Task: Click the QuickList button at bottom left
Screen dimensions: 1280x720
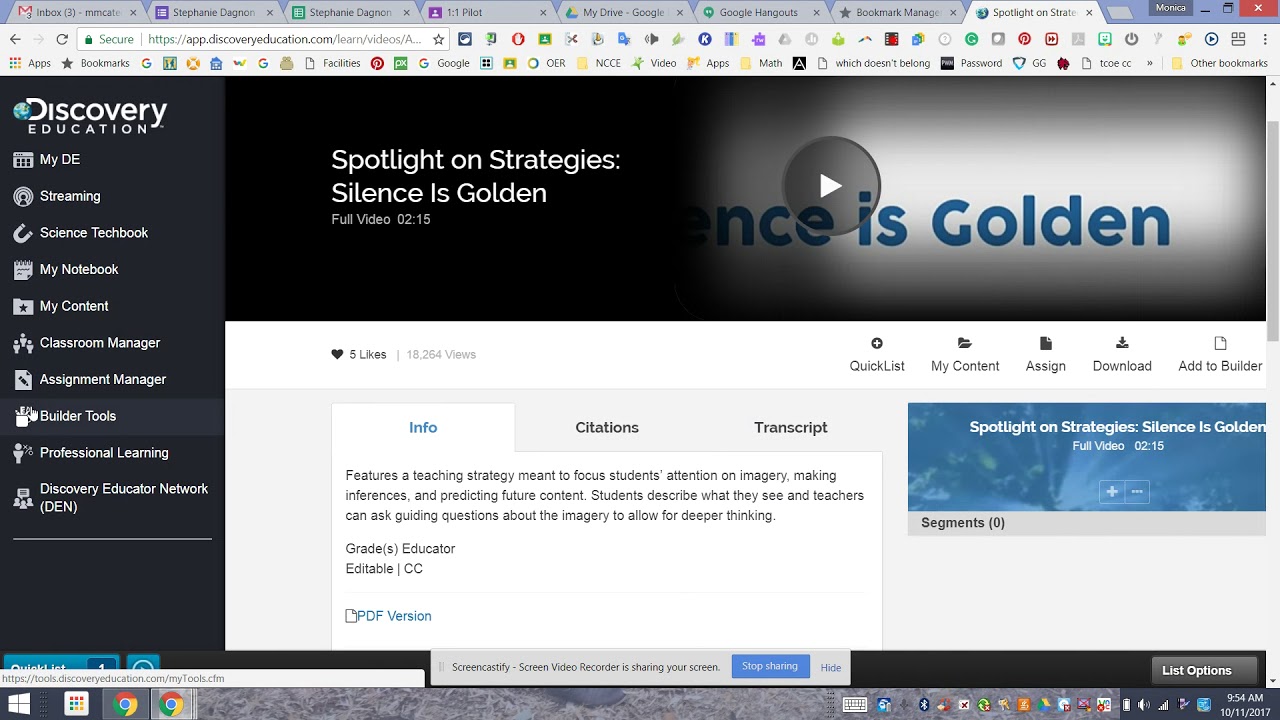Action: pos(62,668)
